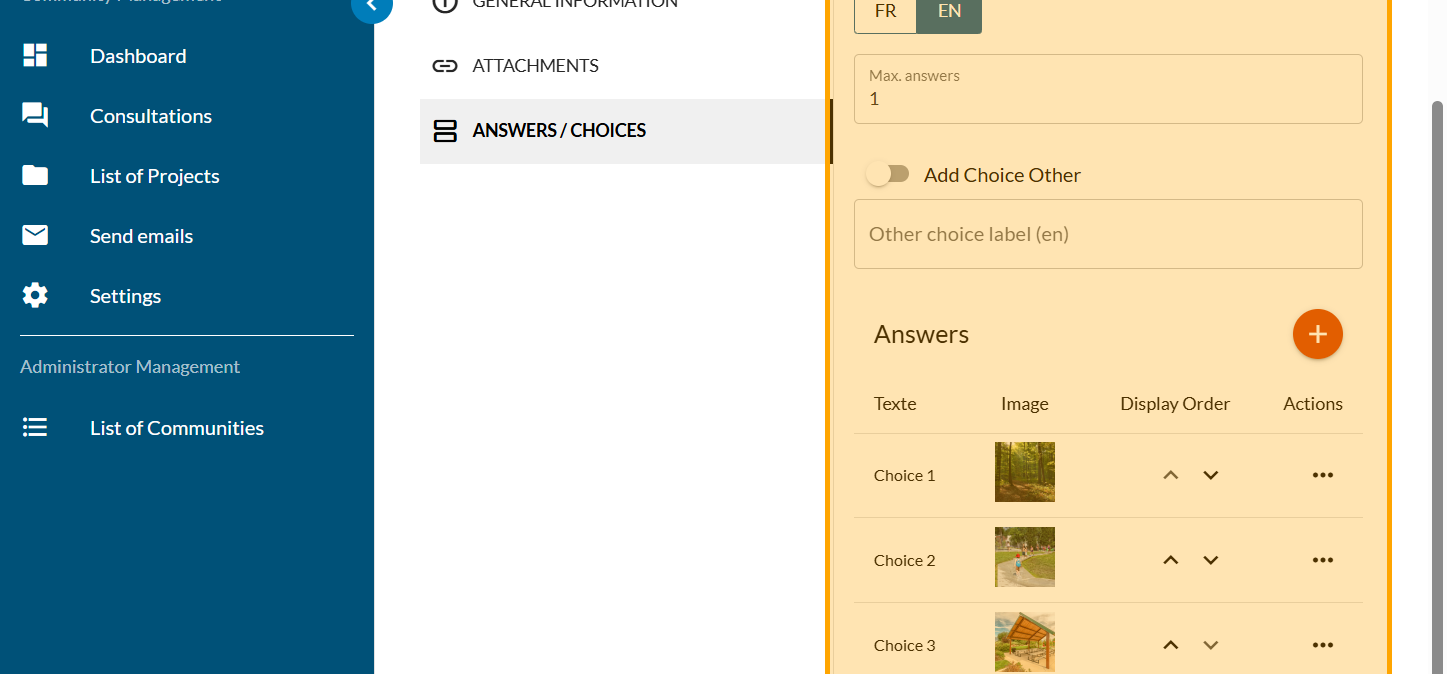Select the Answers / Choices section
This screenshot has height=674, width=1447.
559,131
